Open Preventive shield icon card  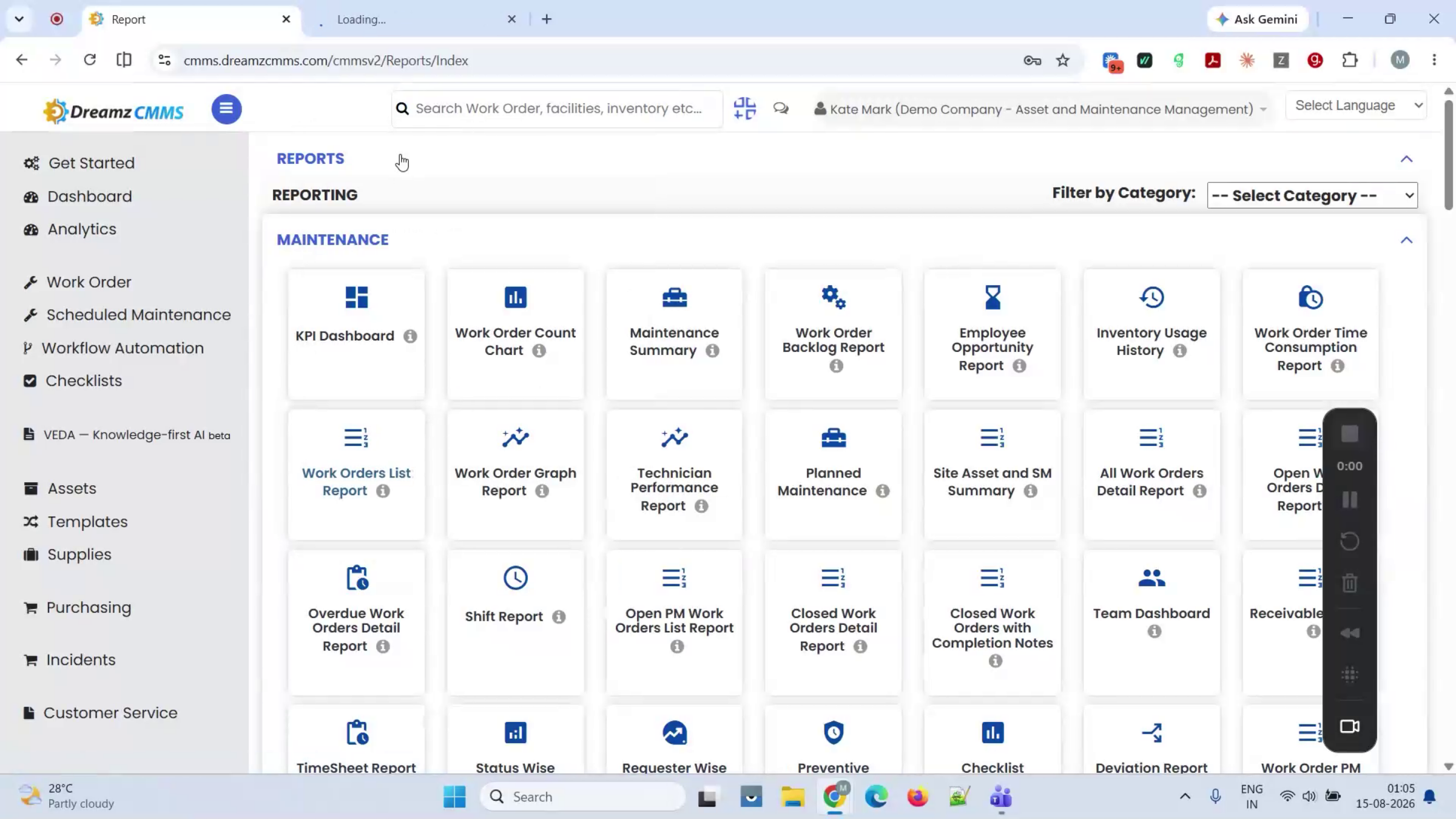834,732
